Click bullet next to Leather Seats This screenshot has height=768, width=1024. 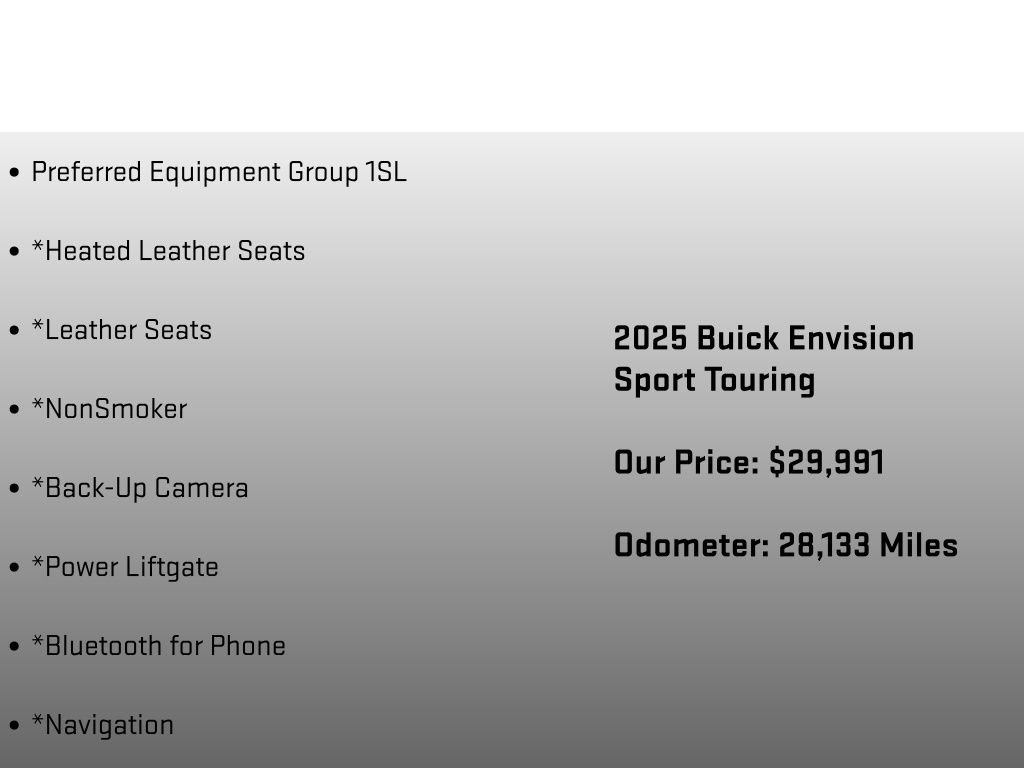tap(14, 330)
